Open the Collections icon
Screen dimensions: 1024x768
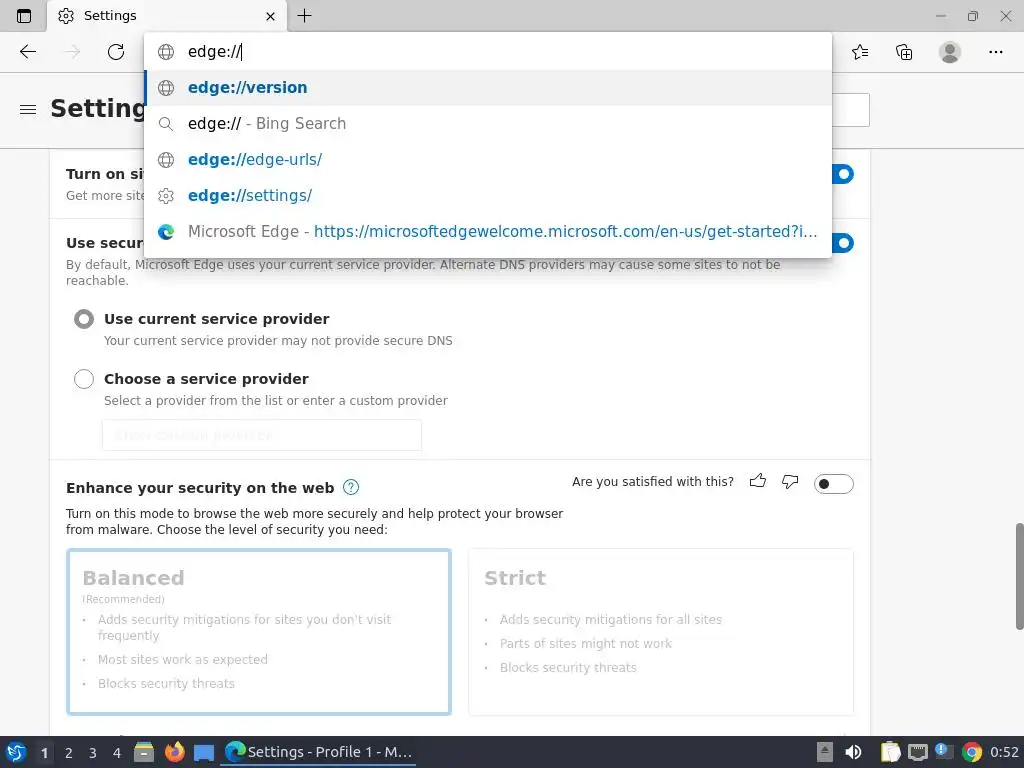point(904,52)
